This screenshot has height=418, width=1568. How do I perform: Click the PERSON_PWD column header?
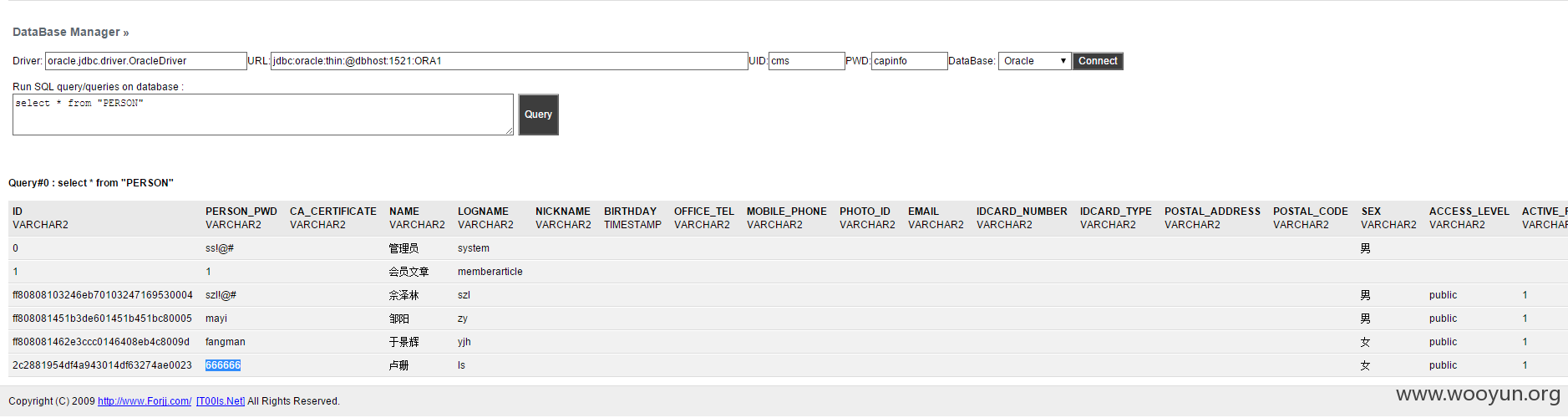tap(241, 212)
